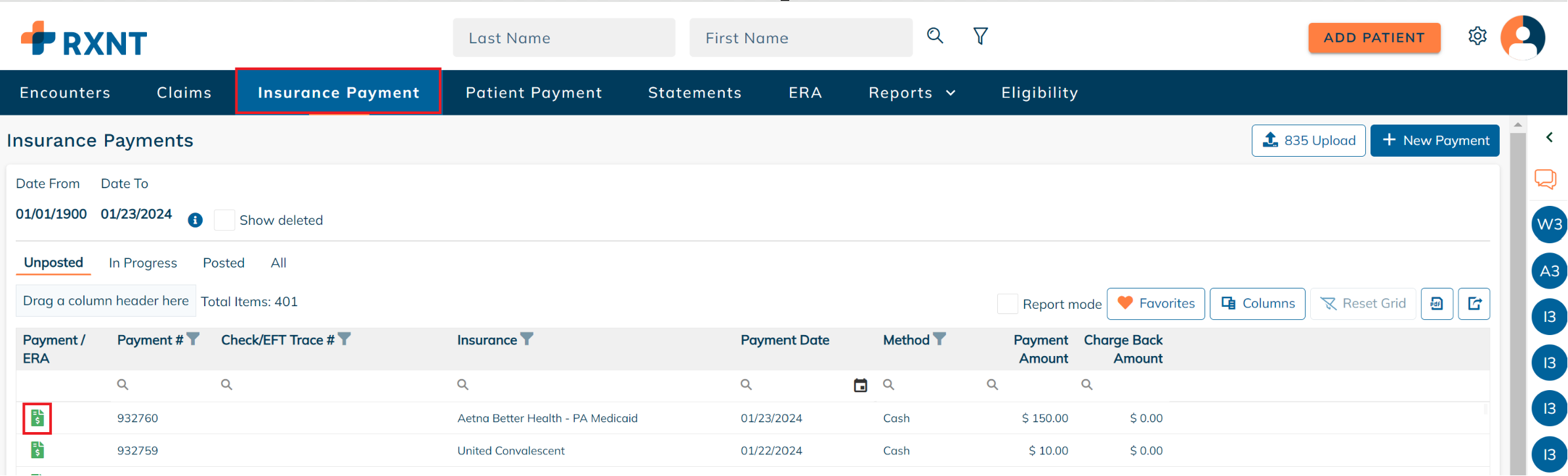Open payment 932760 dollar document icon
Viewport: 1568px width, 476px height.
tap(37, 418)
